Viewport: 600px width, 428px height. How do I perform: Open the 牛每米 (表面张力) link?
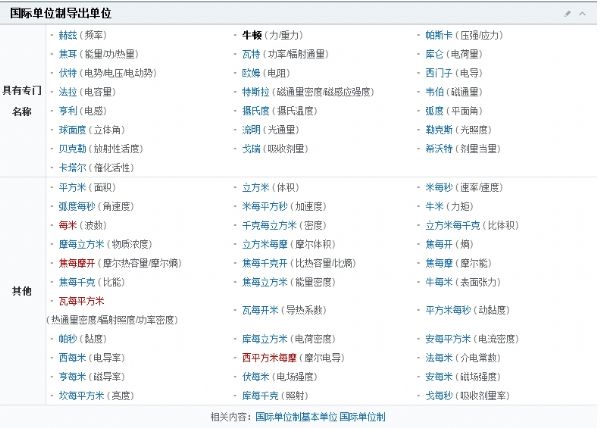coord(439,282)
